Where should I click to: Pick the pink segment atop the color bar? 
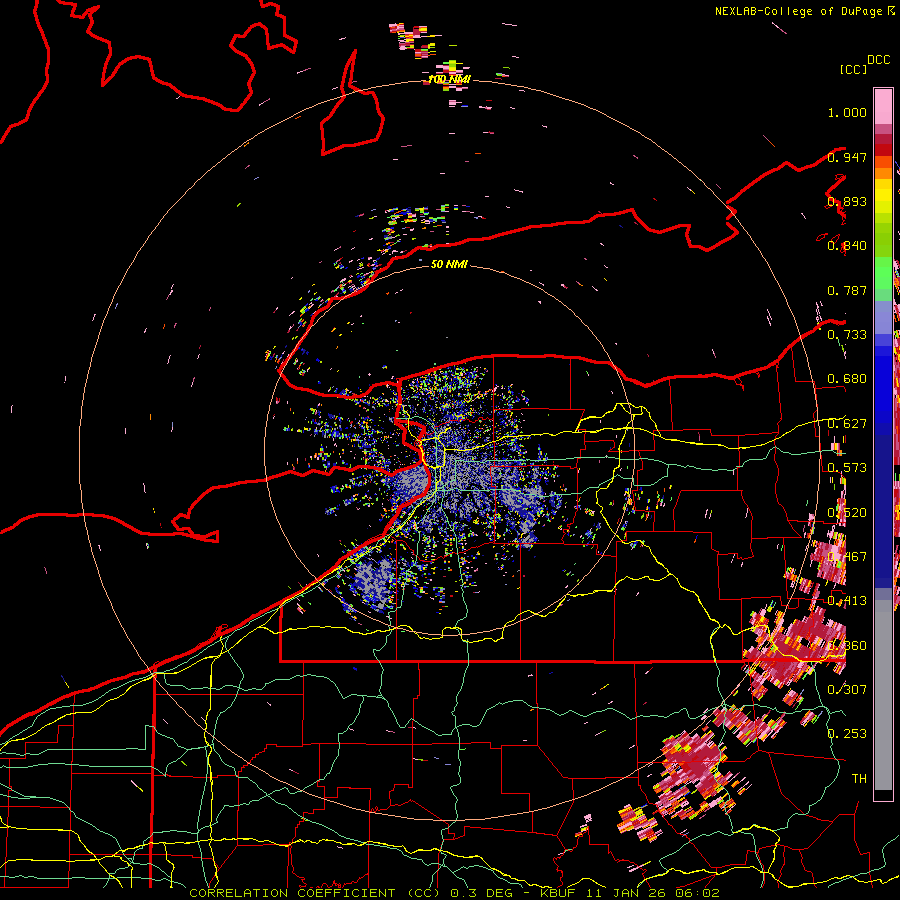883,106
